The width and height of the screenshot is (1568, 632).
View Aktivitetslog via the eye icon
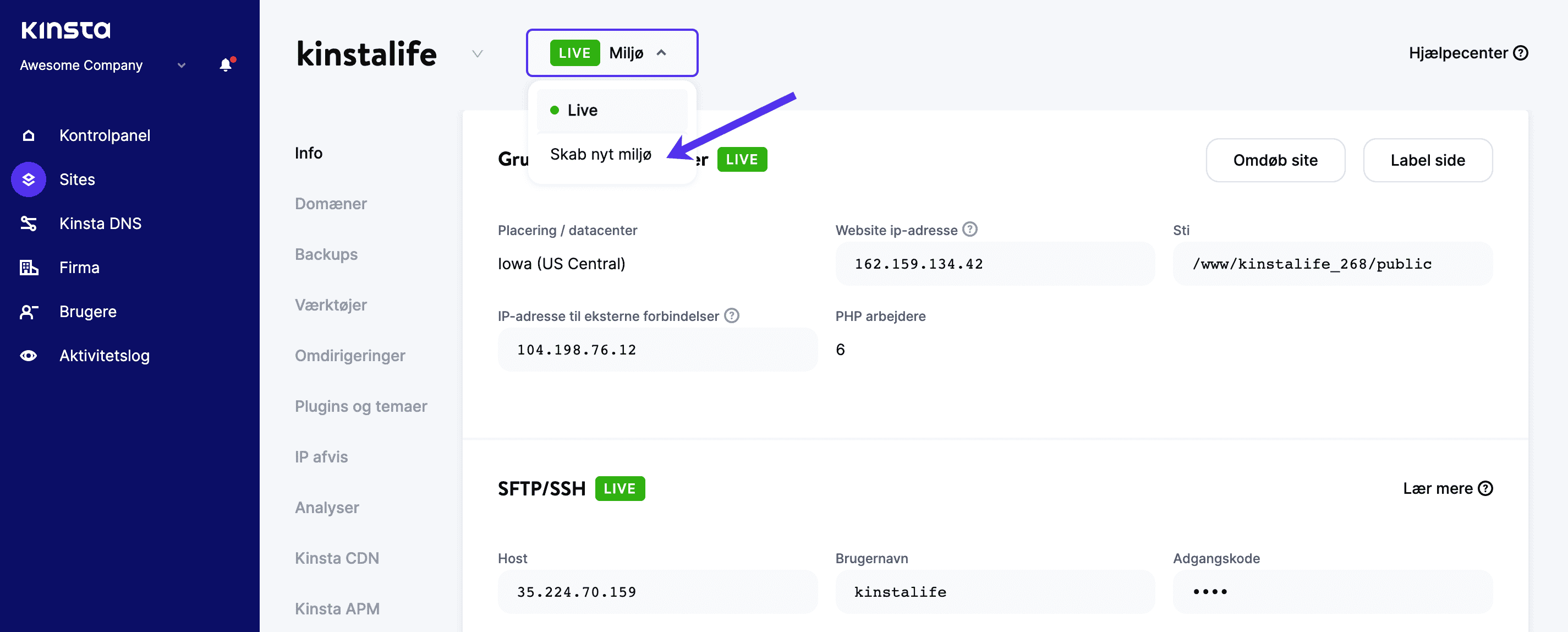click(x=28, y=356)
